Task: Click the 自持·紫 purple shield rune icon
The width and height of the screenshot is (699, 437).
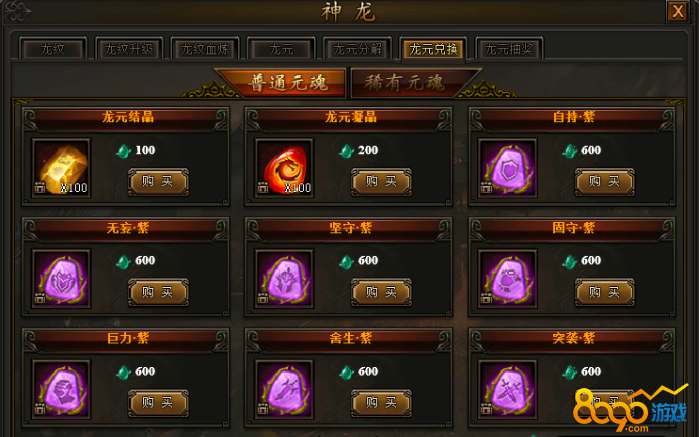Action: [x=508, y=168]
